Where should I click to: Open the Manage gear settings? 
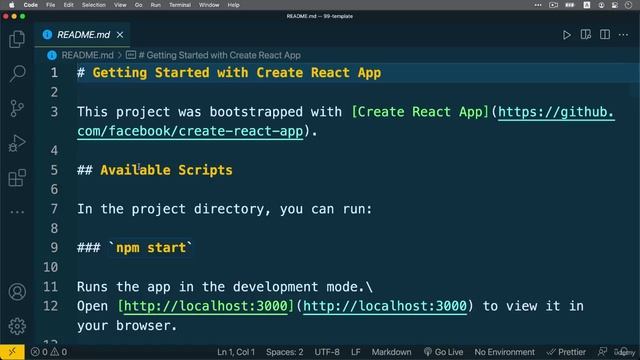tap(17, 326)
